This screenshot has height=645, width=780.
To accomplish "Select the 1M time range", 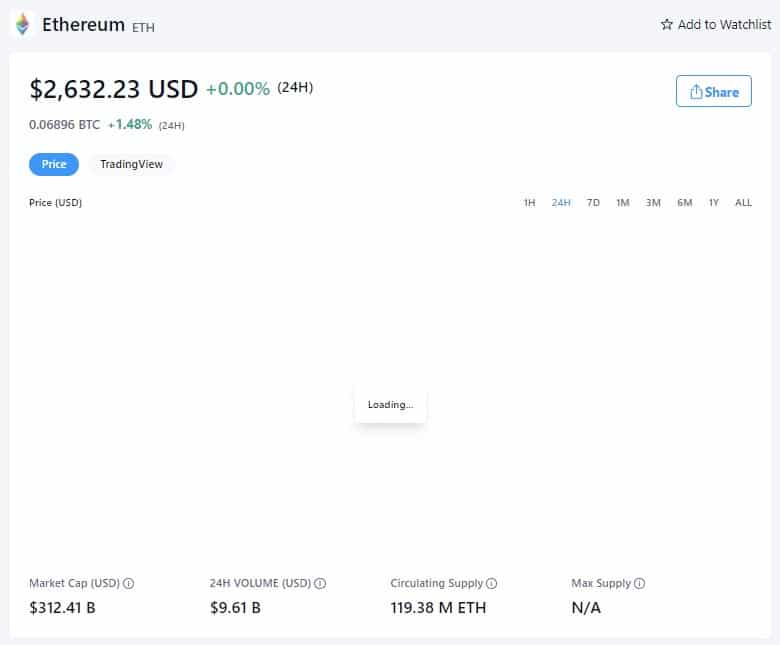I will (623, 202).
